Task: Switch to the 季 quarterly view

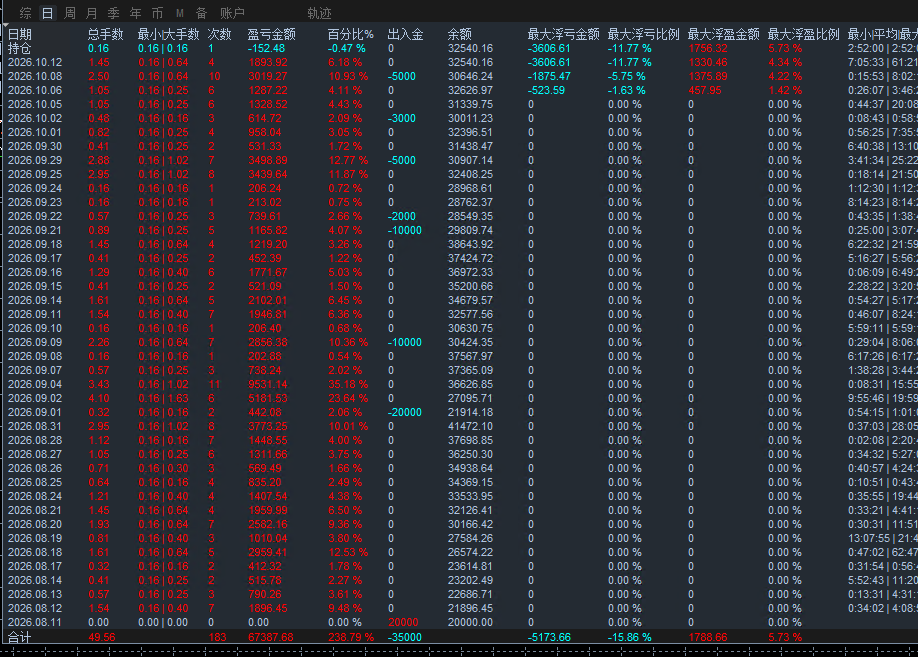Action: point(114,13)
